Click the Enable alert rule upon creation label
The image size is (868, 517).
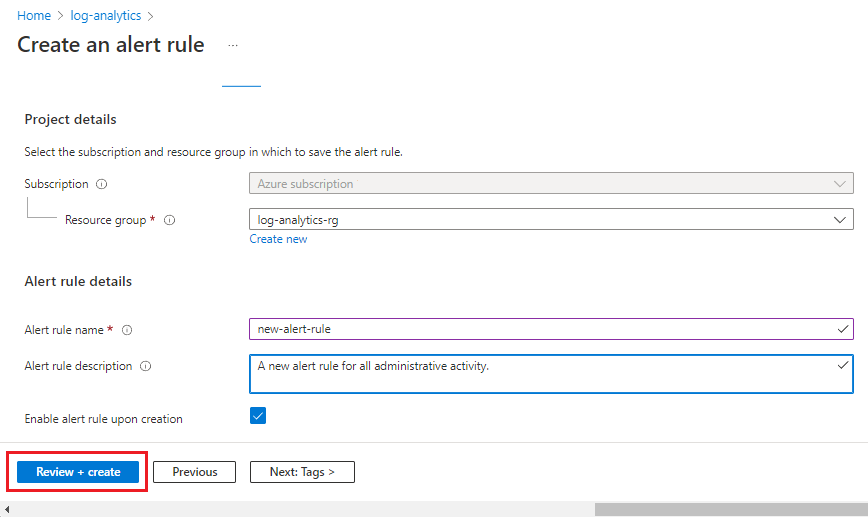coord(104,419)
